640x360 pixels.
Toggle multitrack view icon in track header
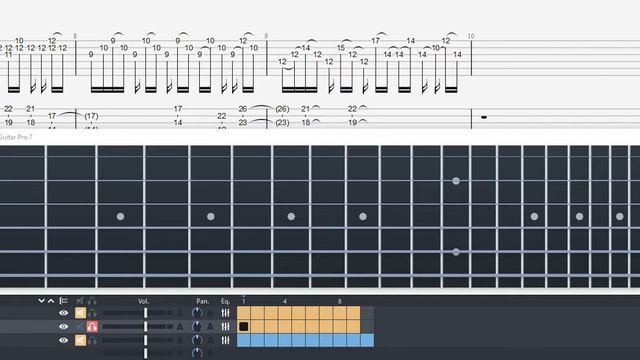coord(63,301)
